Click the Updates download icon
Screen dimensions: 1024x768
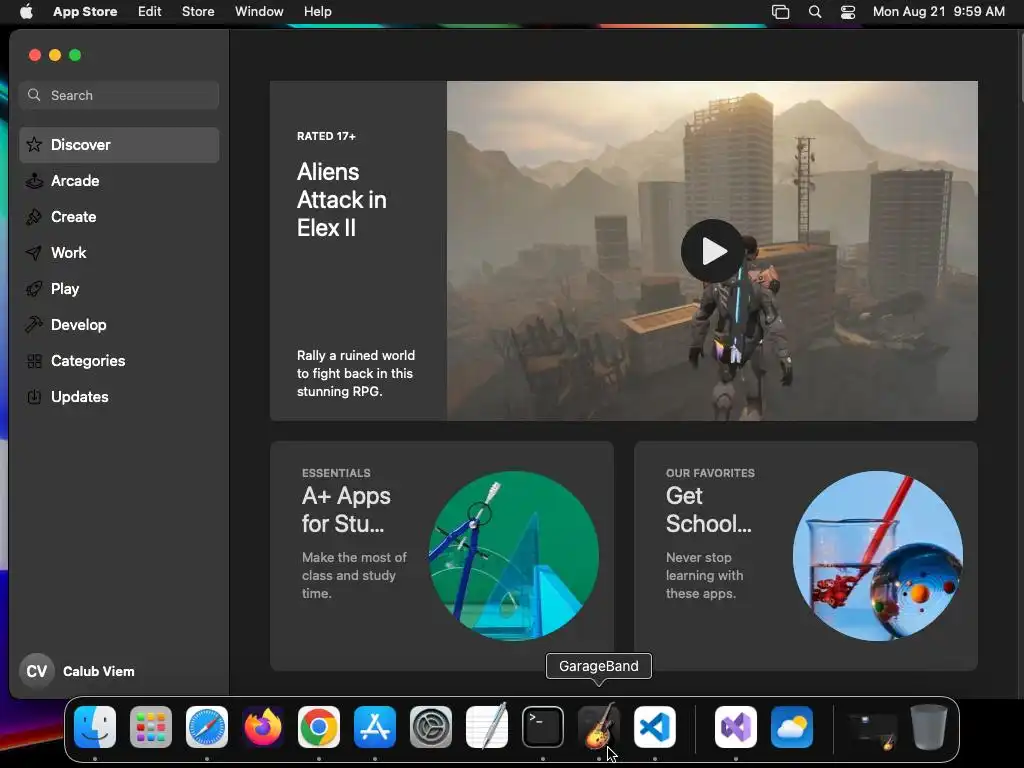(x=34, y=397)
